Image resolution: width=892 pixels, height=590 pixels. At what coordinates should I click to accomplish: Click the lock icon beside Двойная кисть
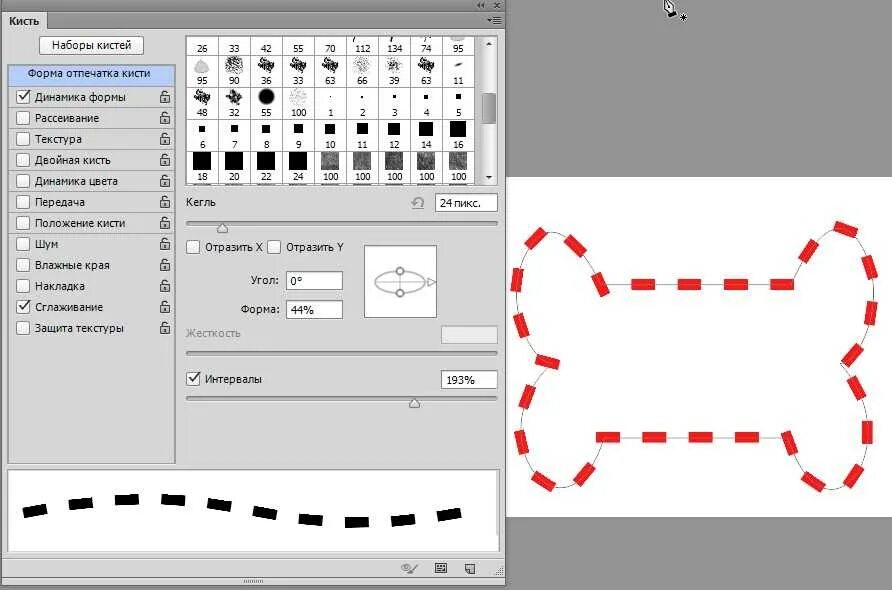[165, 160]
